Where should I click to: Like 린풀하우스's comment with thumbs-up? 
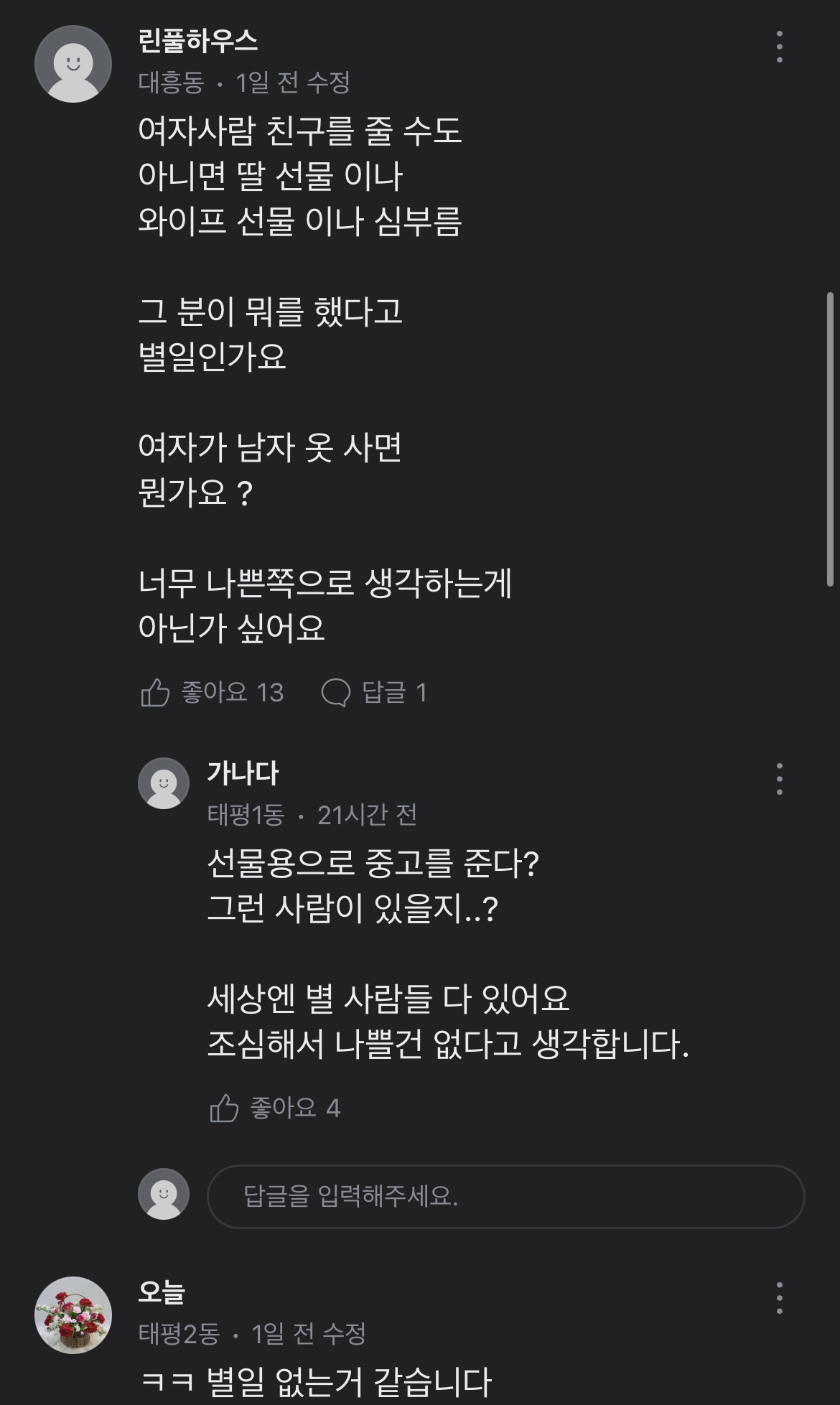pos(155,693)
